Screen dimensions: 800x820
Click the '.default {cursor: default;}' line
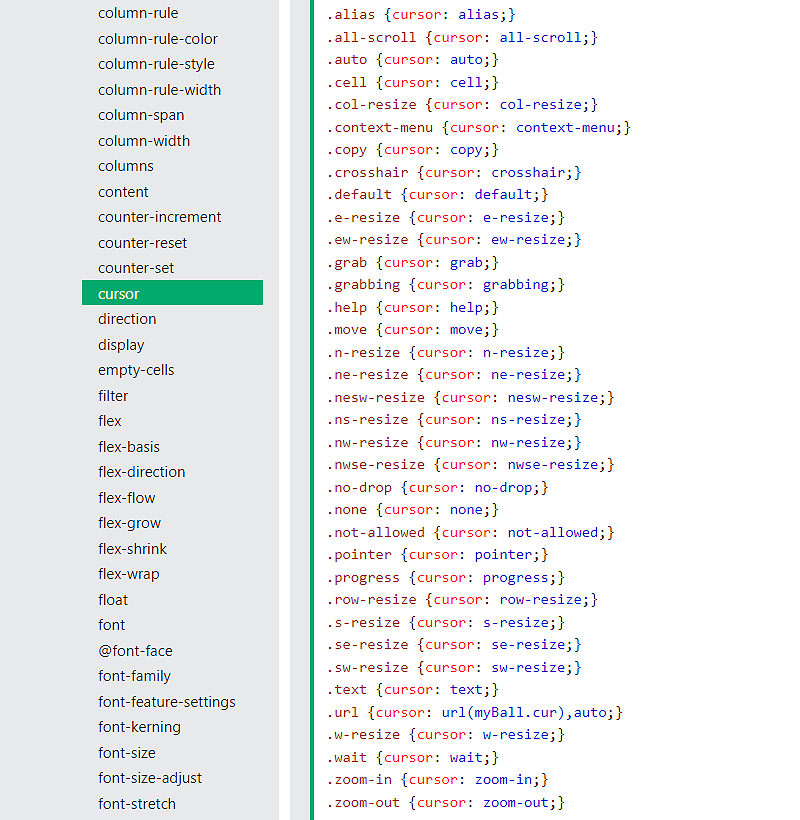click(x=438, y=195)
